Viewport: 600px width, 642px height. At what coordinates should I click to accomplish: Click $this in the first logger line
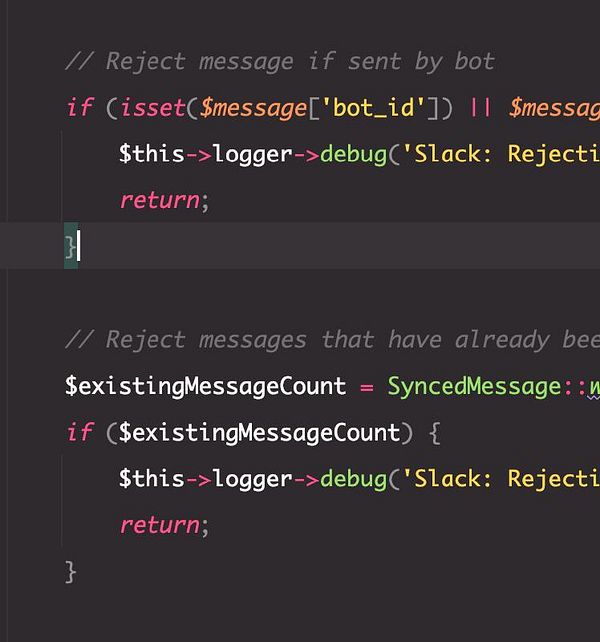pyautogui.click(x=151, y=154)
